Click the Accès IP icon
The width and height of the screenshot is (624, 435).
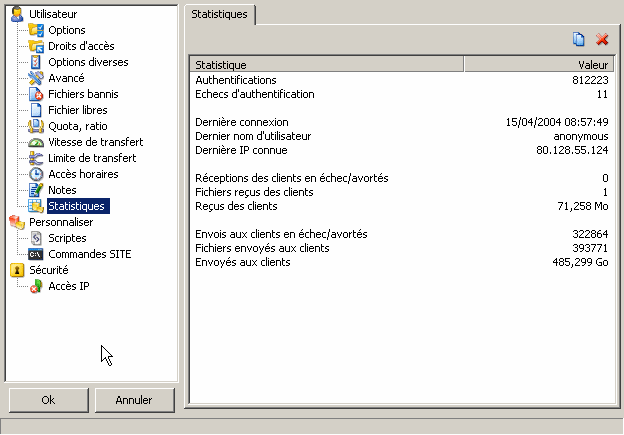coord(37,286)
